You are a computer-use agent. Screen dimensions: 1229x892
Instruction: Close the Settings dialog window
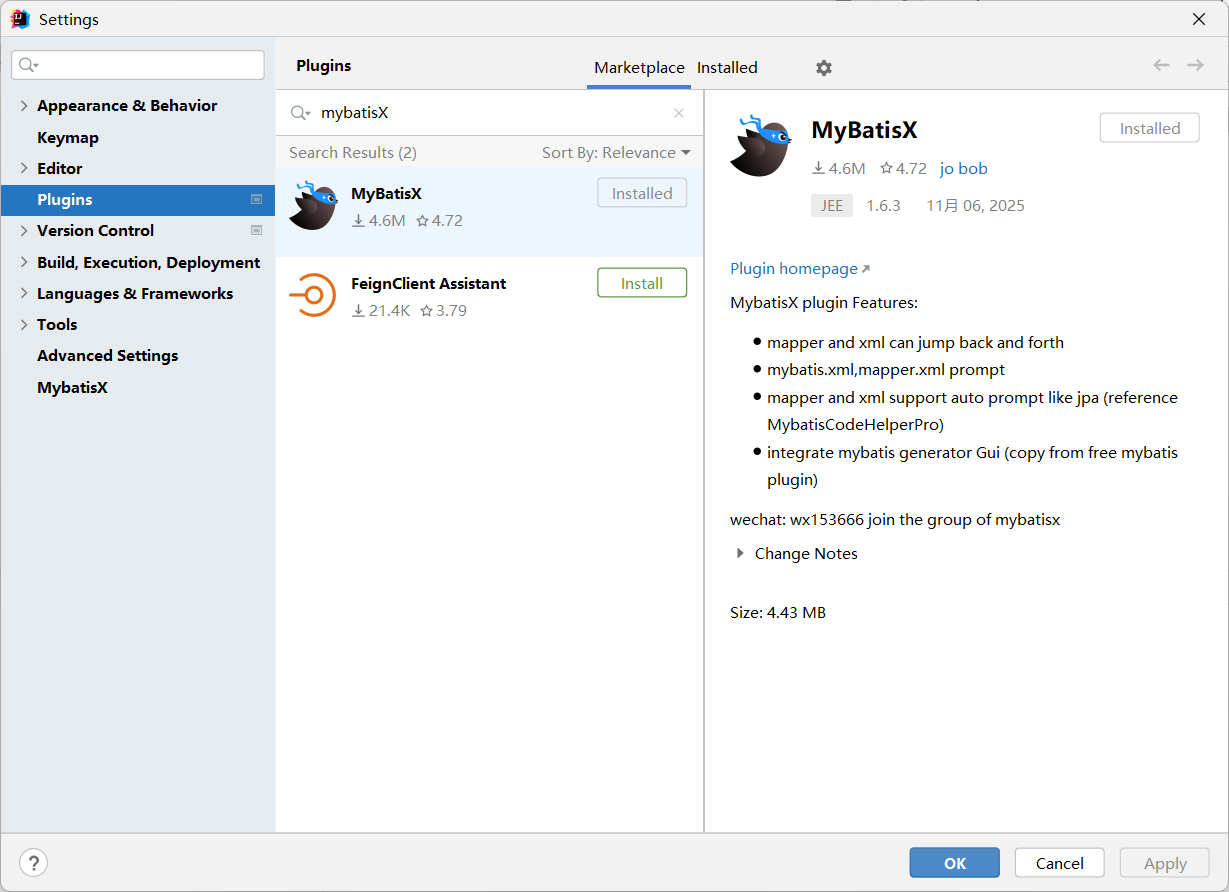coord(1198,19)
